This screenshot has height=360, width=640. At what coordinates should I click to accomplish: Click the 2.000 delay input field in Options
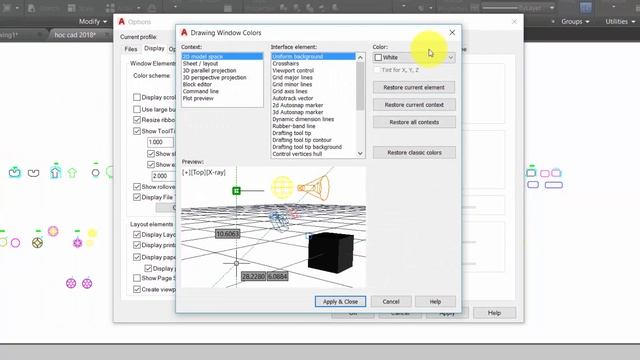pos(163,176)
